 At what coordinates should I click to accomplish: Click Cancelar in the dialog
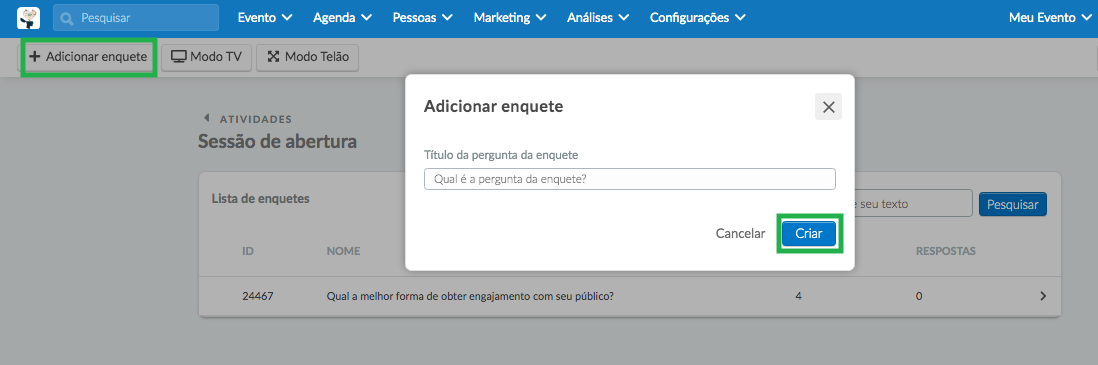[740, 234]
